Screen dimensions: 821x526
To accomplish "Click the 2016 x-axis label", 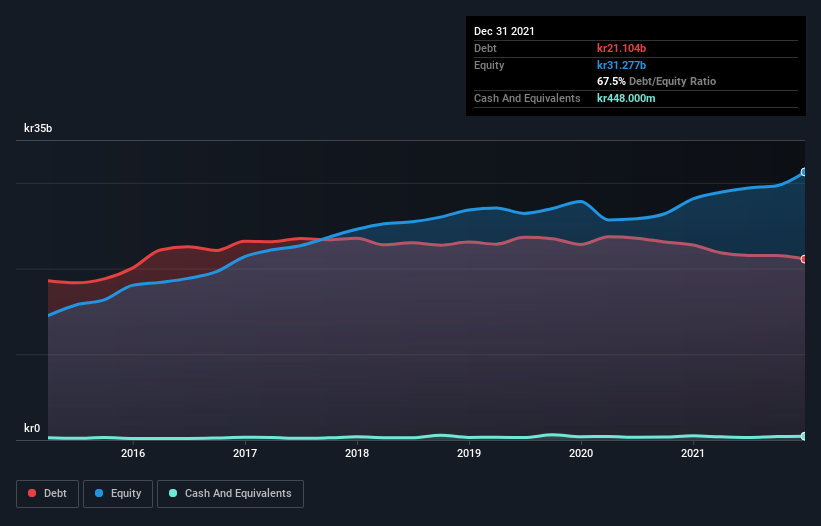I will pyautogui.click(x=133, y=453).
